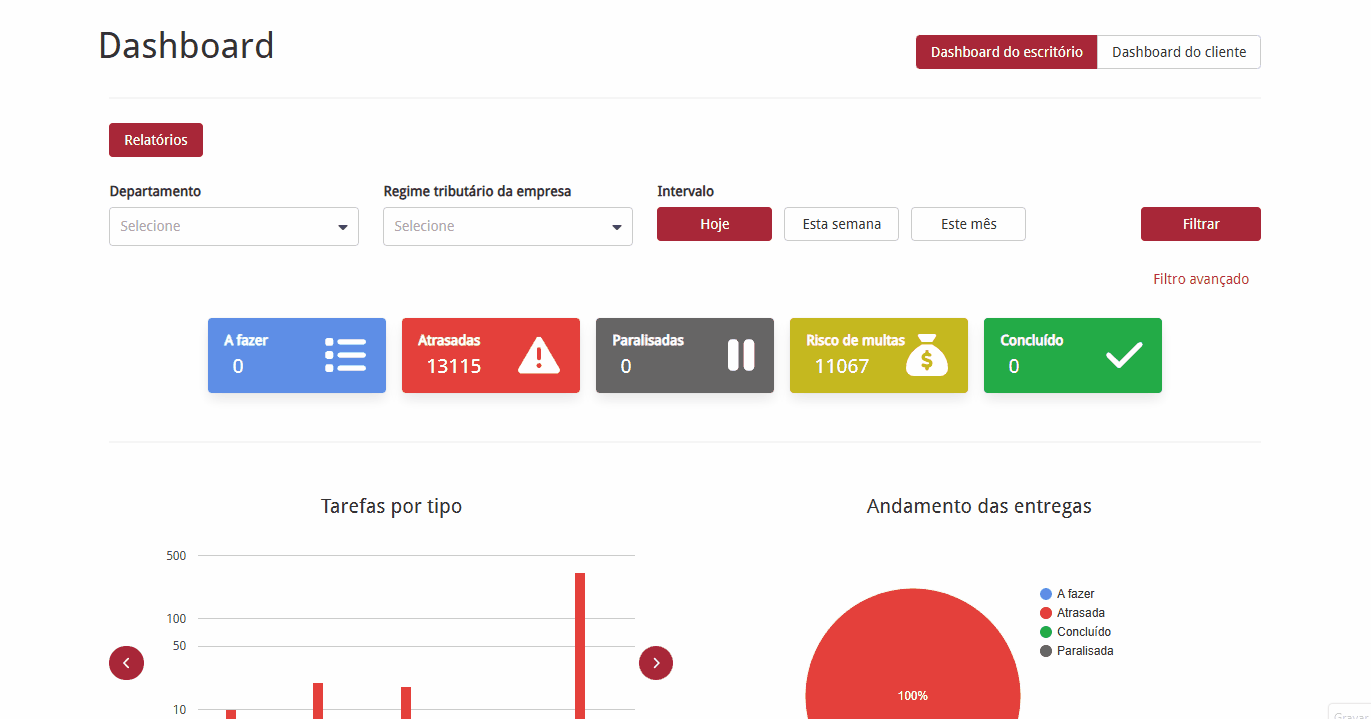Viewport: 1371px width, 719px height.
Task: Go to next chart with right arrow
Action: tap(656, 663)
